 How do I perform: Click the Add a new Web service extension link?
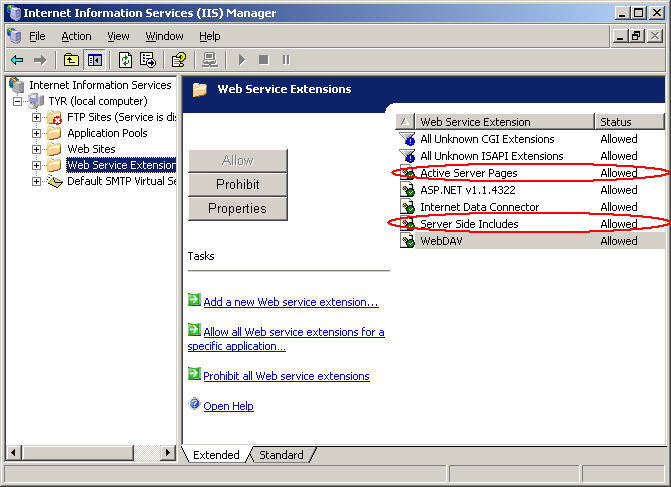(x=290, y=302)
